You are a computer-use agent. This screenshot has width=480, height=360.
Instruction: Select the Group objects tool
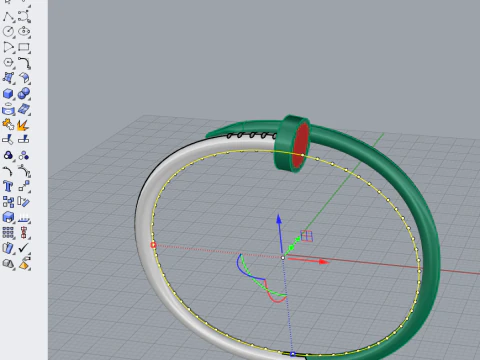pyautogui.click(x=8, y=155)
